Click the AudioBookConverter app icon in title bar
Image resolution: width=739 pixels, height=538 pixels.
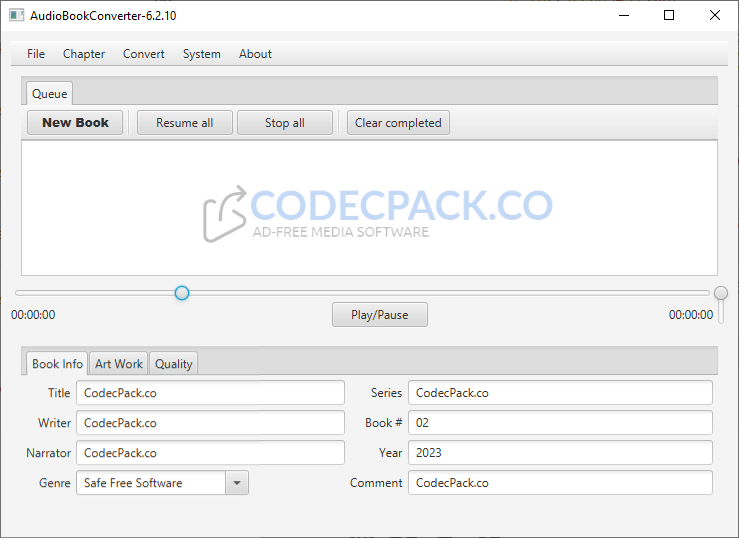16,16
